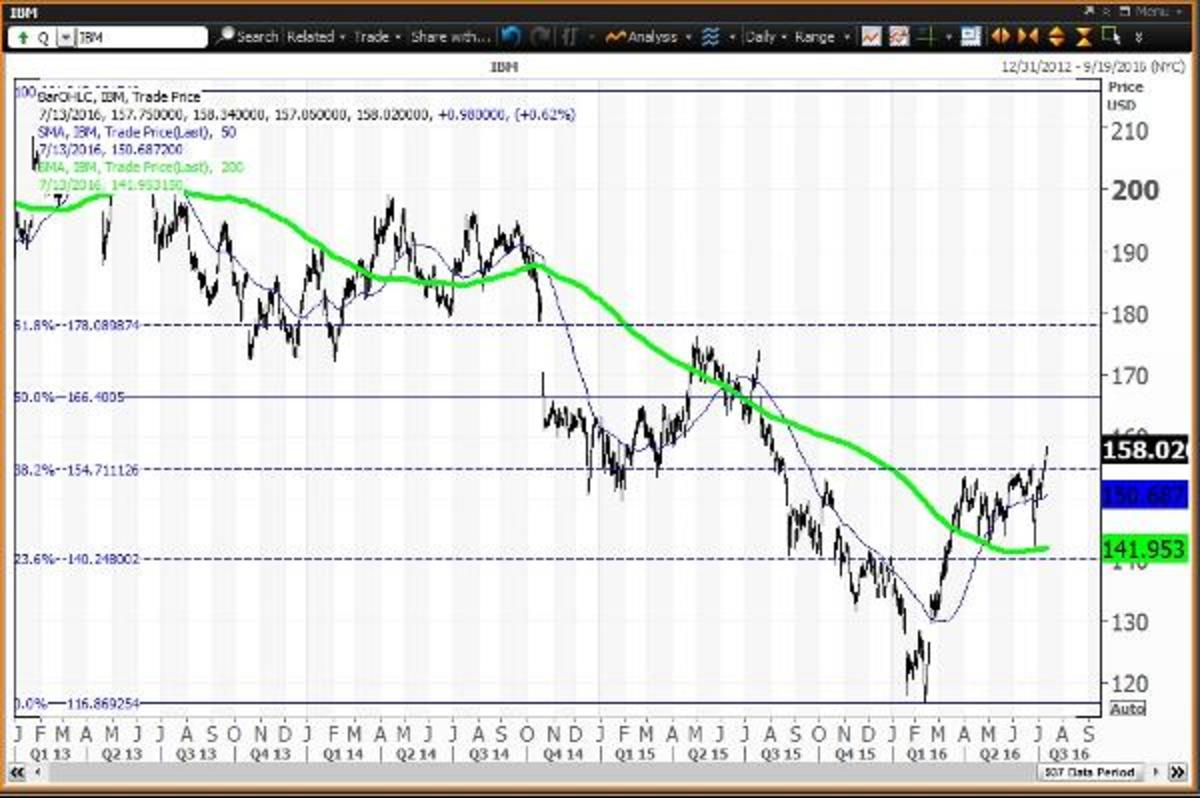Select the zoom rectangle pointer tool
The image size is (1200, 798).
(1110, 36)
